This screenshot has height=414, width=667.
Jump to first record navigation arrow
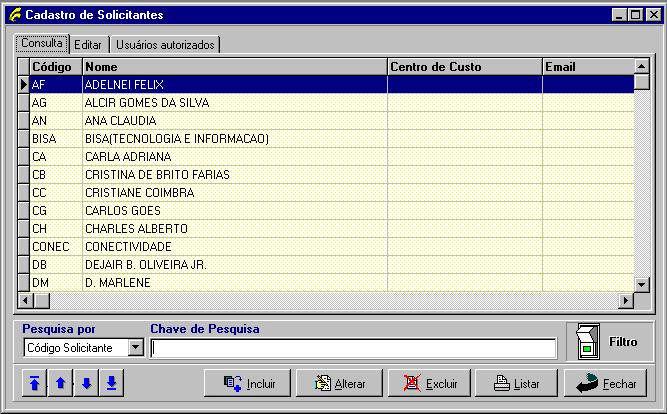[34, 383]
